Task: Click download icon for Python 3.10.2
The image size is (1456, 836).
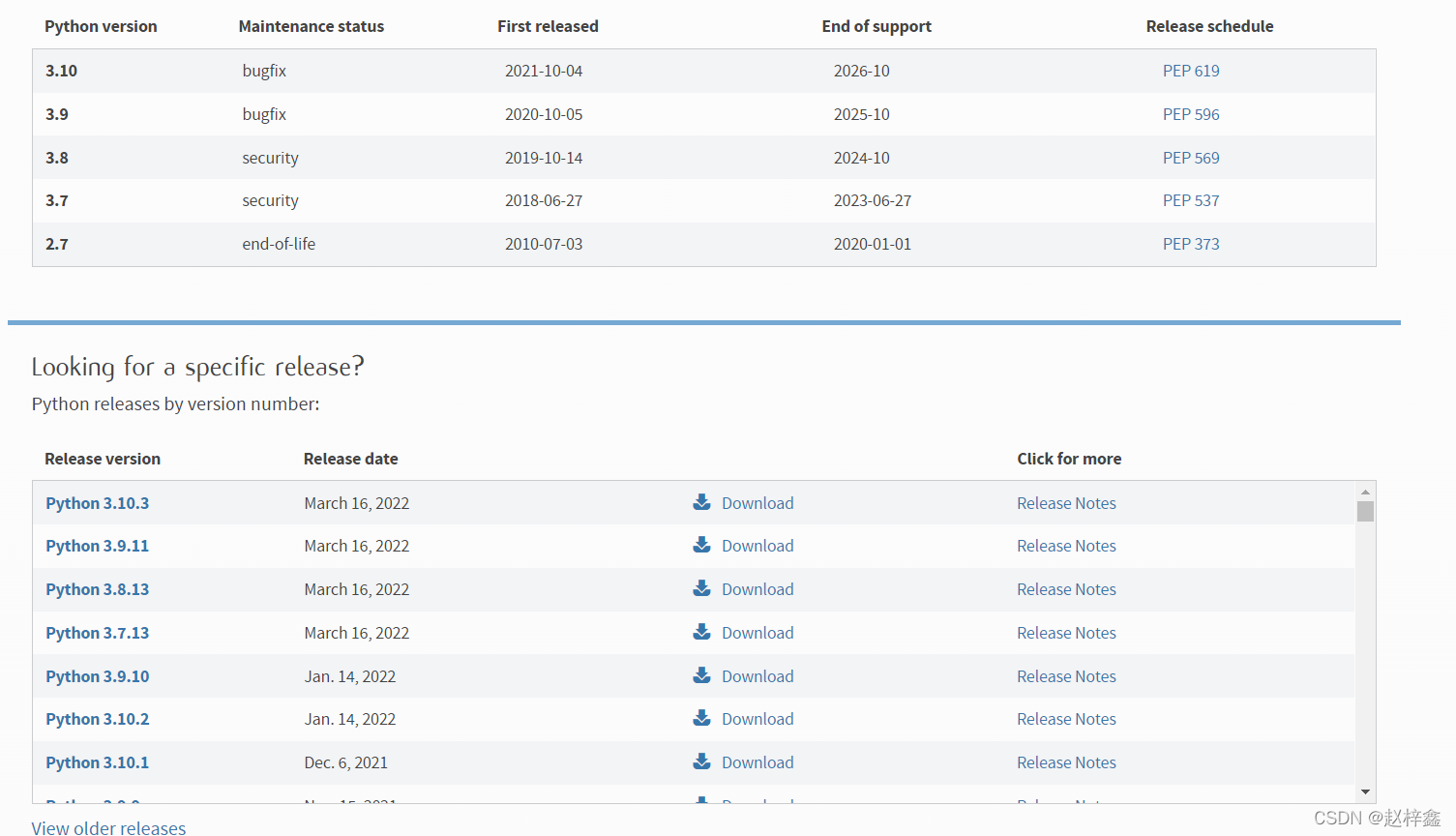Action: [701, 718]
